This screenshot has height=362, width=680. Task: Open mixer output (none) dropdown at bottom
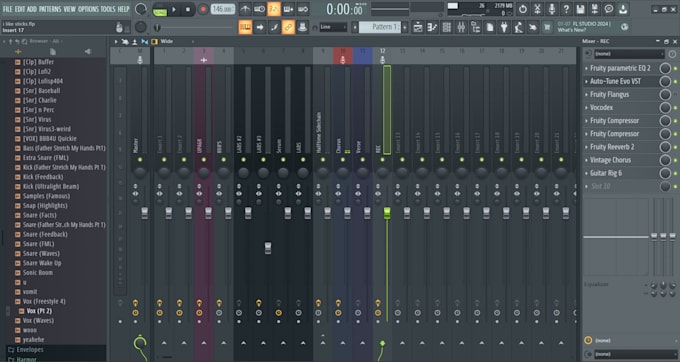(635, 354)
